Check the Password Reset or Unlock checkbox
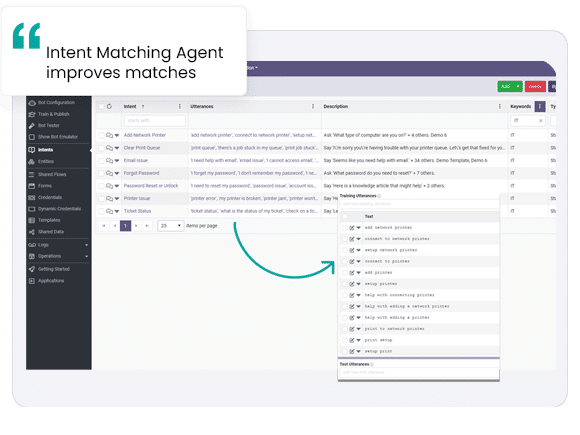 [101, 186]
